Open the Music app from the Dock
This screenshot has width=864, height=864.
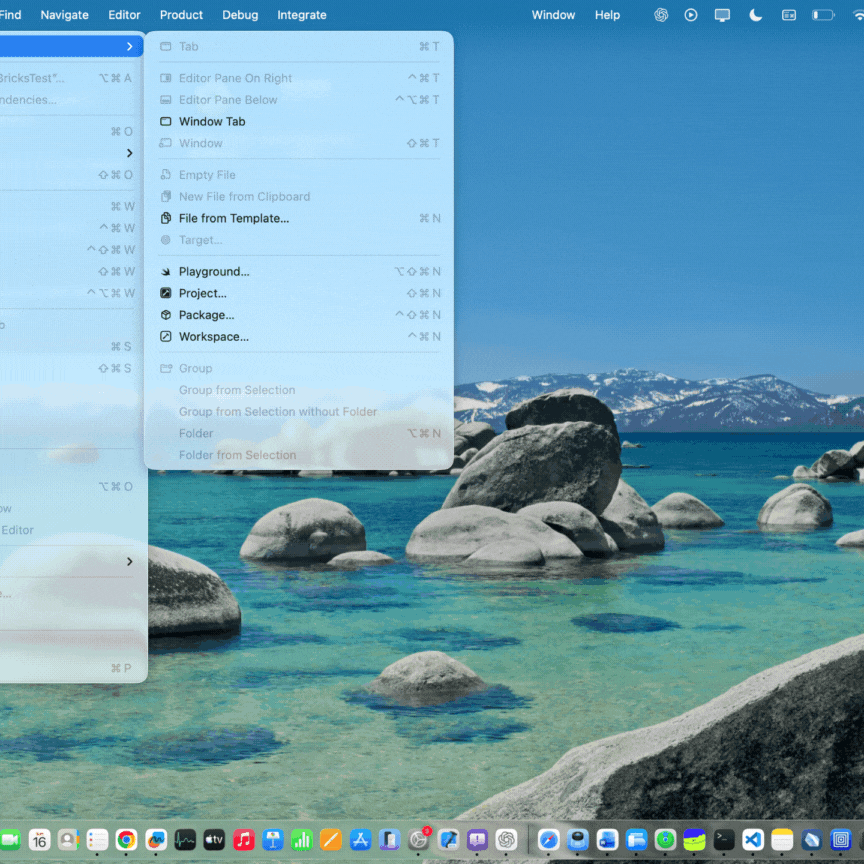(x=244, y=842)
